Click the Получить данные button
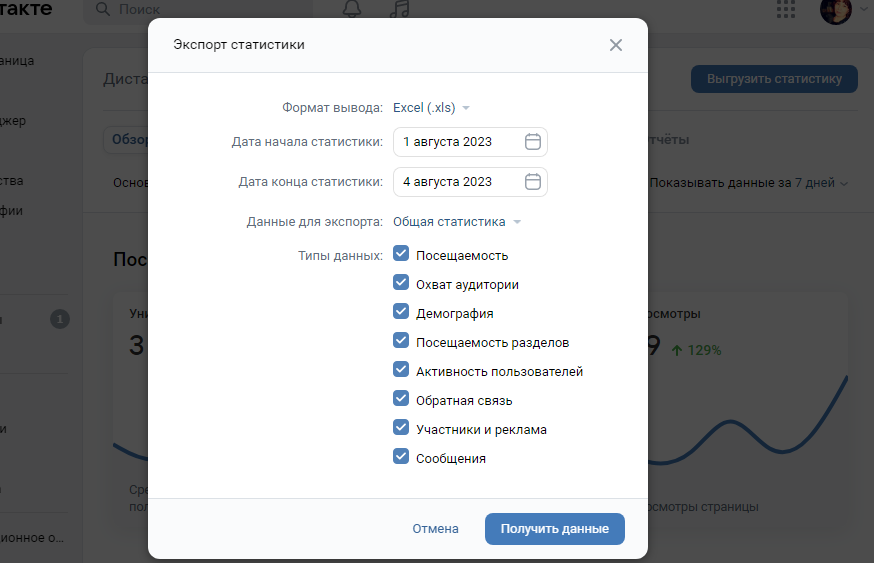 point(555,529)
